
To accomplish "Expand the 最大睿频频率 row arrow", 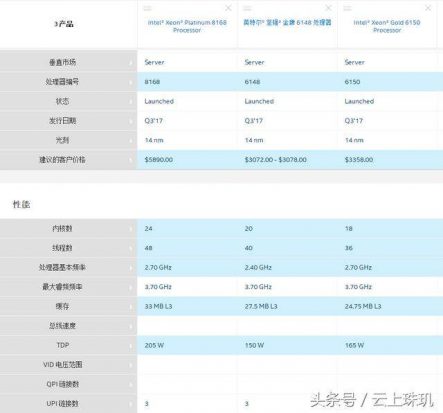I will (131, 287).
